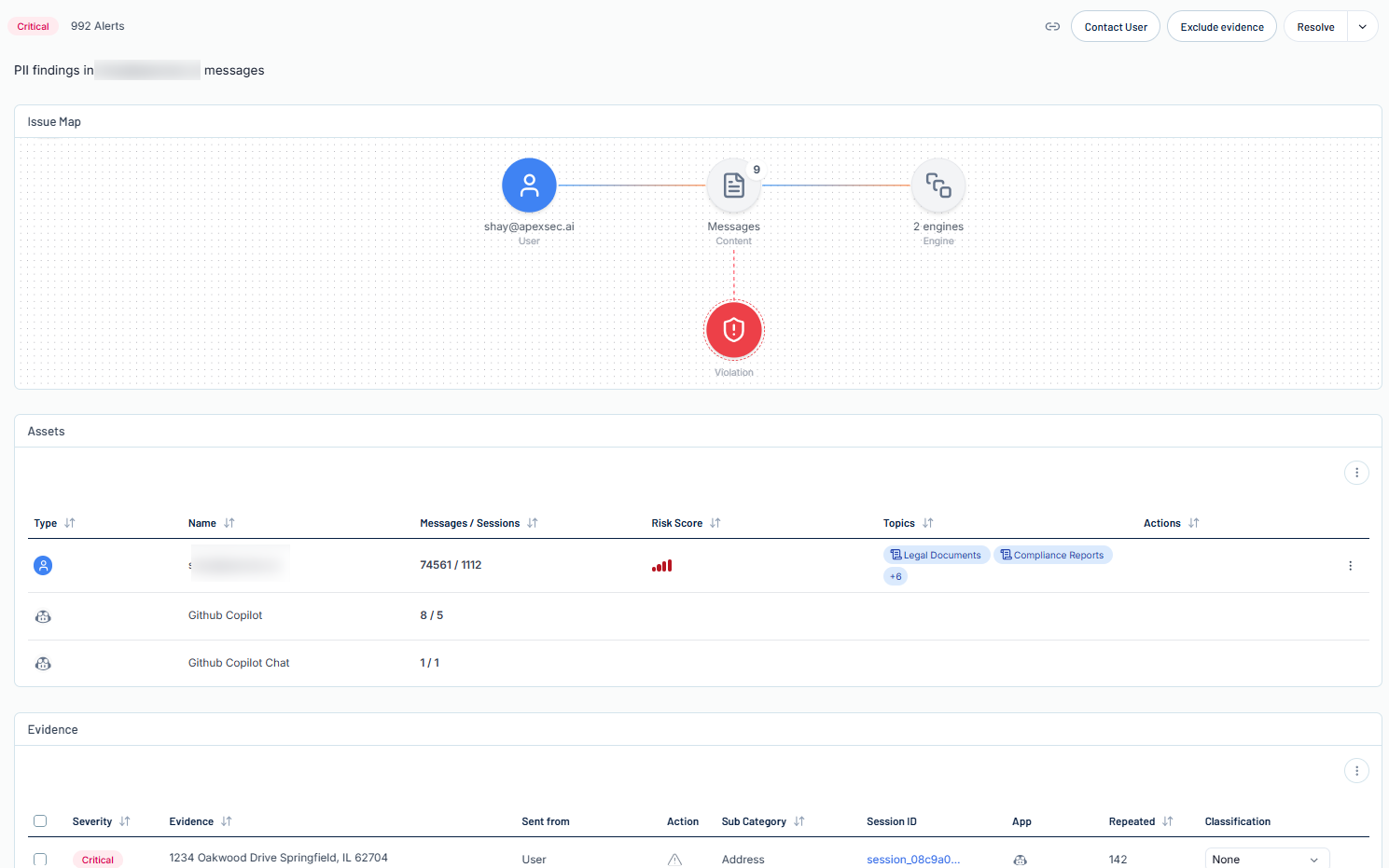This screenshot has width=1389, height=868.
Task: Click the copy link icon
Action: 1052,27
